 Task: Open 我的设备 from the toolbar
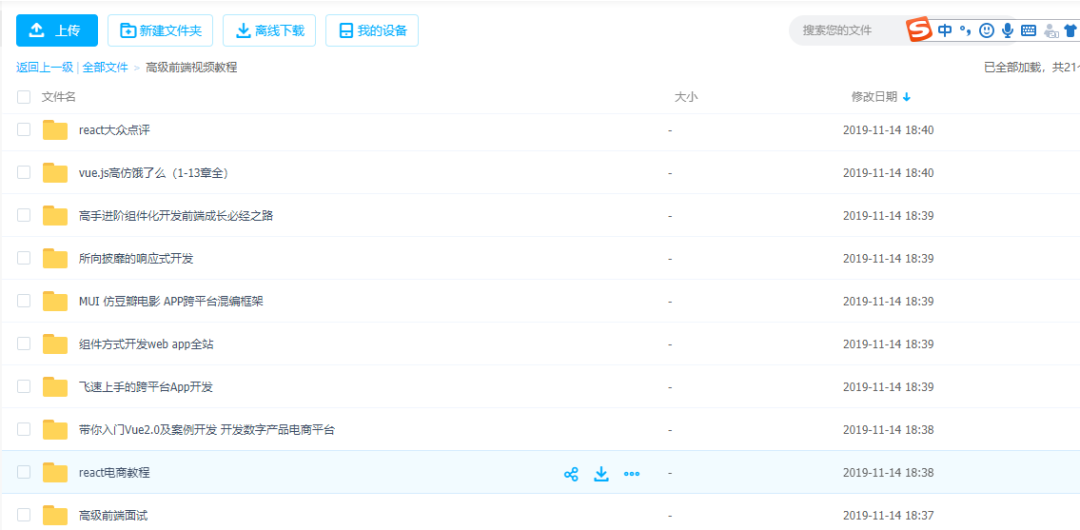click(372, 31)
